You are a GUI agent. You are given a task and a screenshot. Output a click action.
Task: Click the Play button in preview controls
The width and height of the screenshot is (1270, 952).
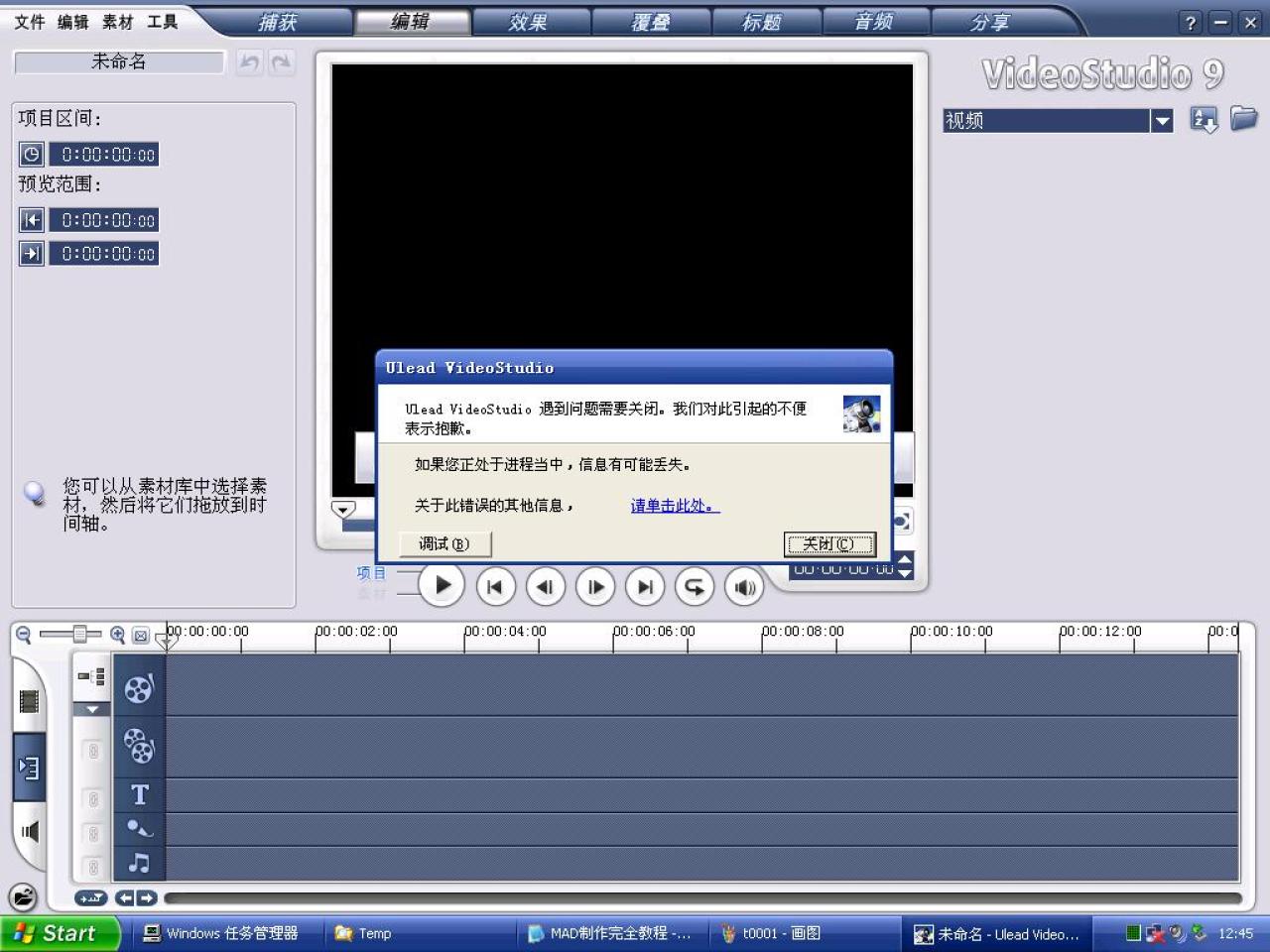pos(443,586)
